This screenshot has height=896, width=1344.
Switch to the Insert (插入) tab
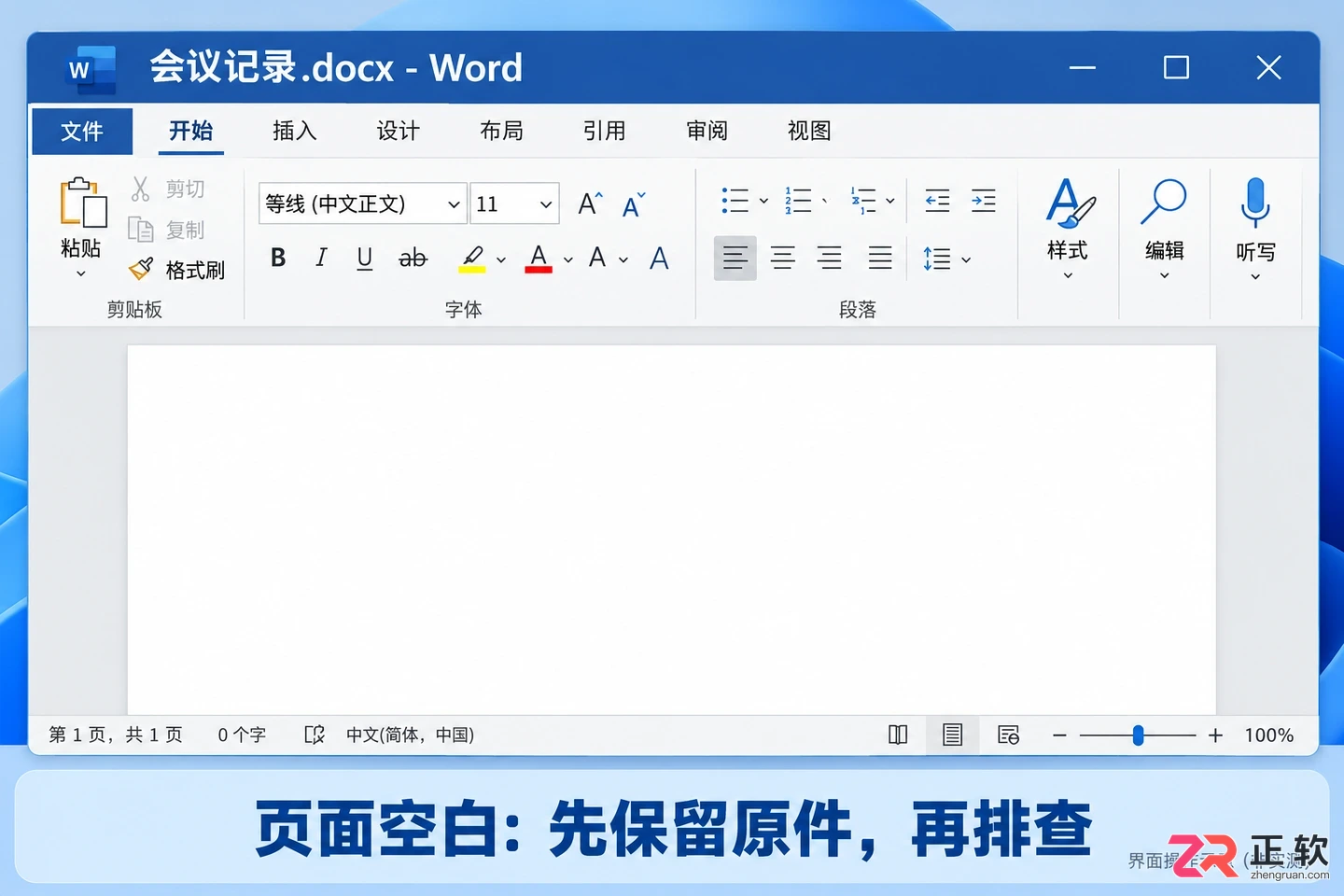295,132
